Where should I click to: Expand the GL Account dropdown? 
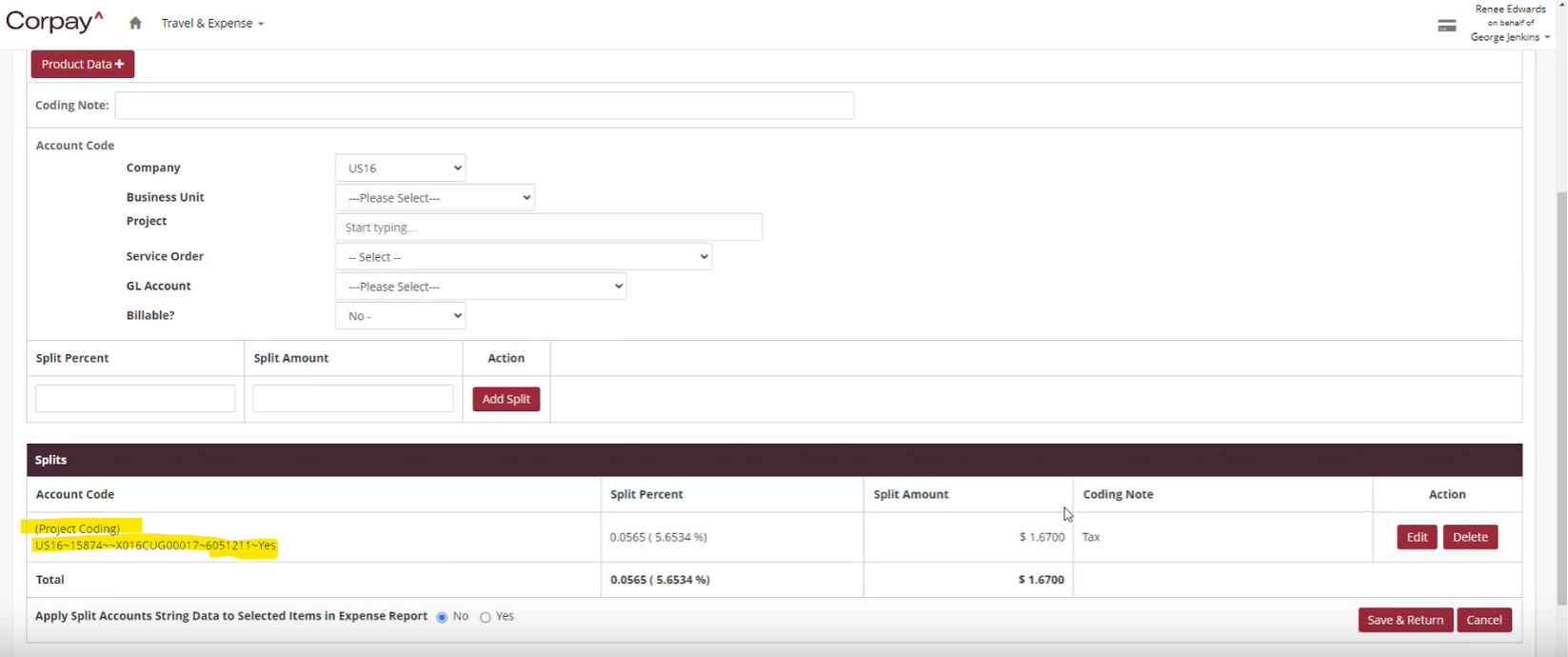coord(480,287)
